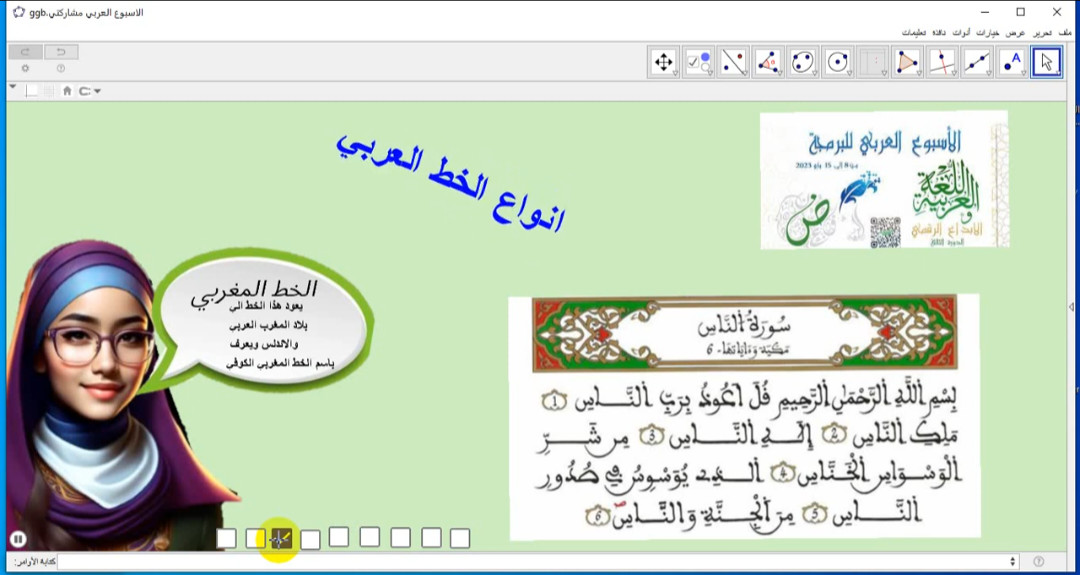The width and height of the screenshot is (1080, 575).
Task: Open the نافذة (Window) menu
Action: 937,33
